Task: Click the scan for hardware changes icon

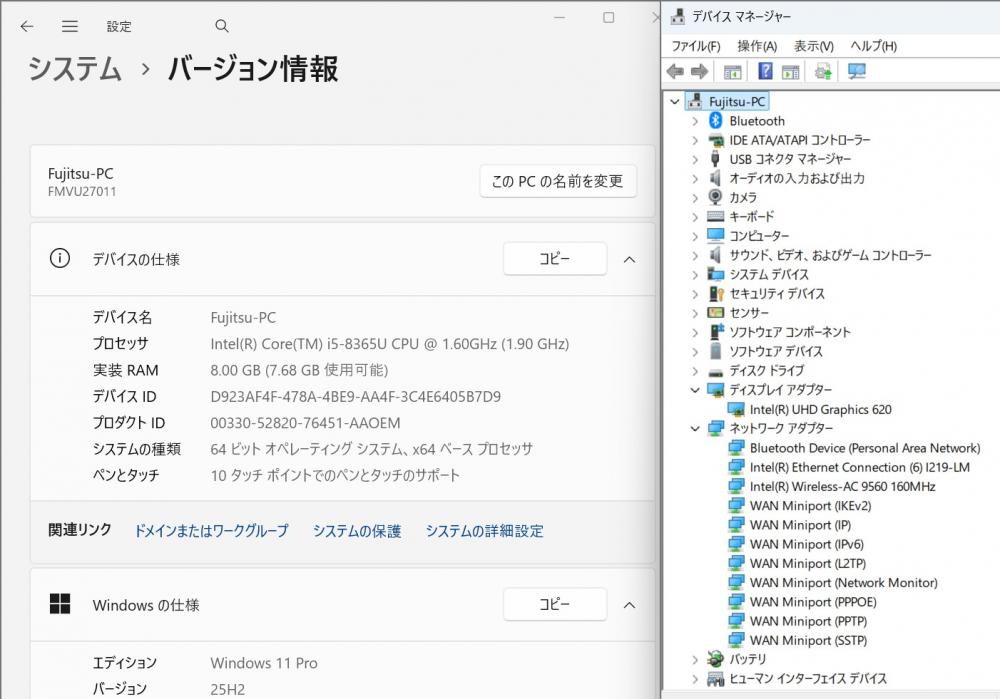Action: tap(857, 71)
